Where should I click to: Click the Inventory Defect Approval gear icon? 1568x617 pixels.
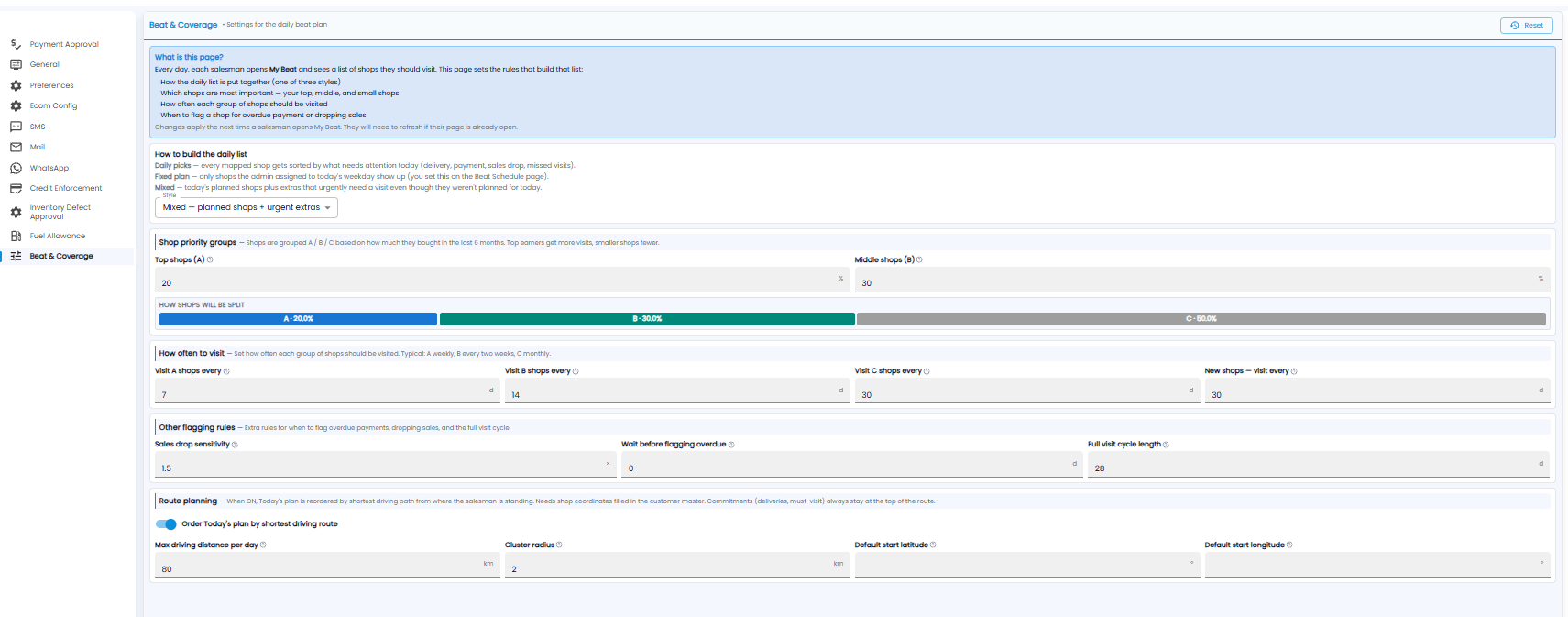coord(16,212)
